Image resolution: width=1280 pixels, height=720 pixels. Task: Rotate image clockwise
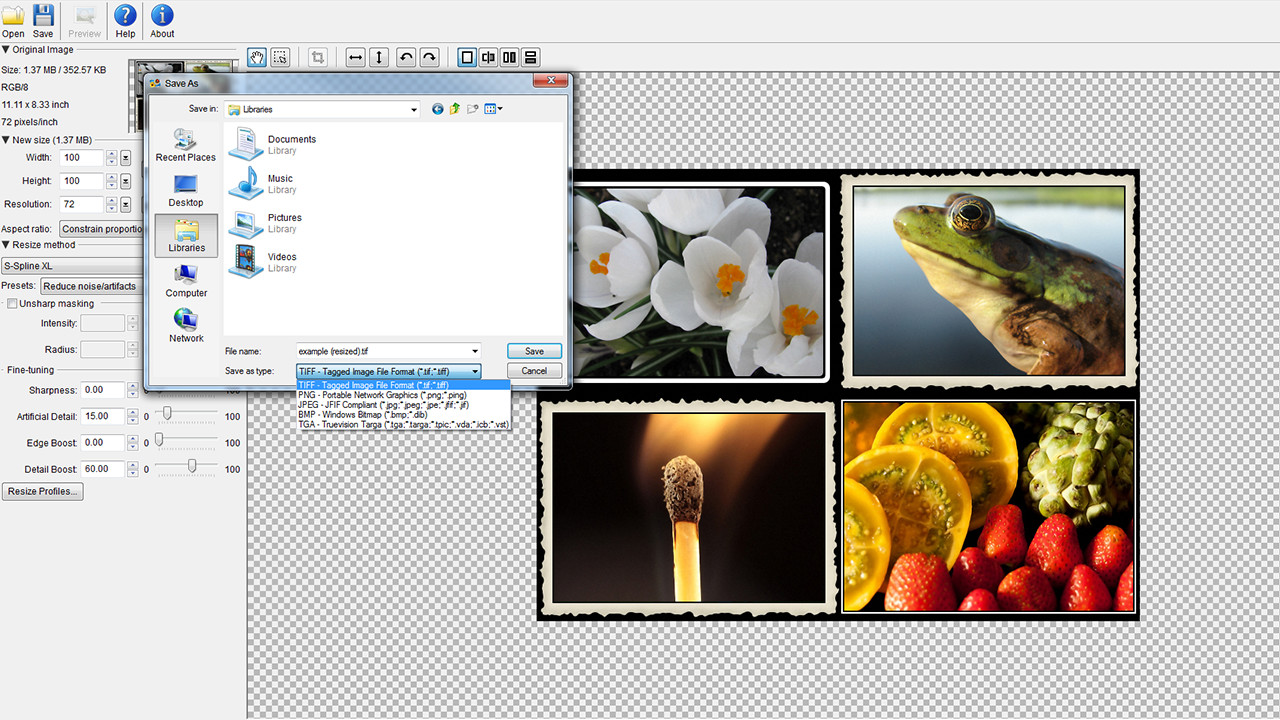coord(429,58)
